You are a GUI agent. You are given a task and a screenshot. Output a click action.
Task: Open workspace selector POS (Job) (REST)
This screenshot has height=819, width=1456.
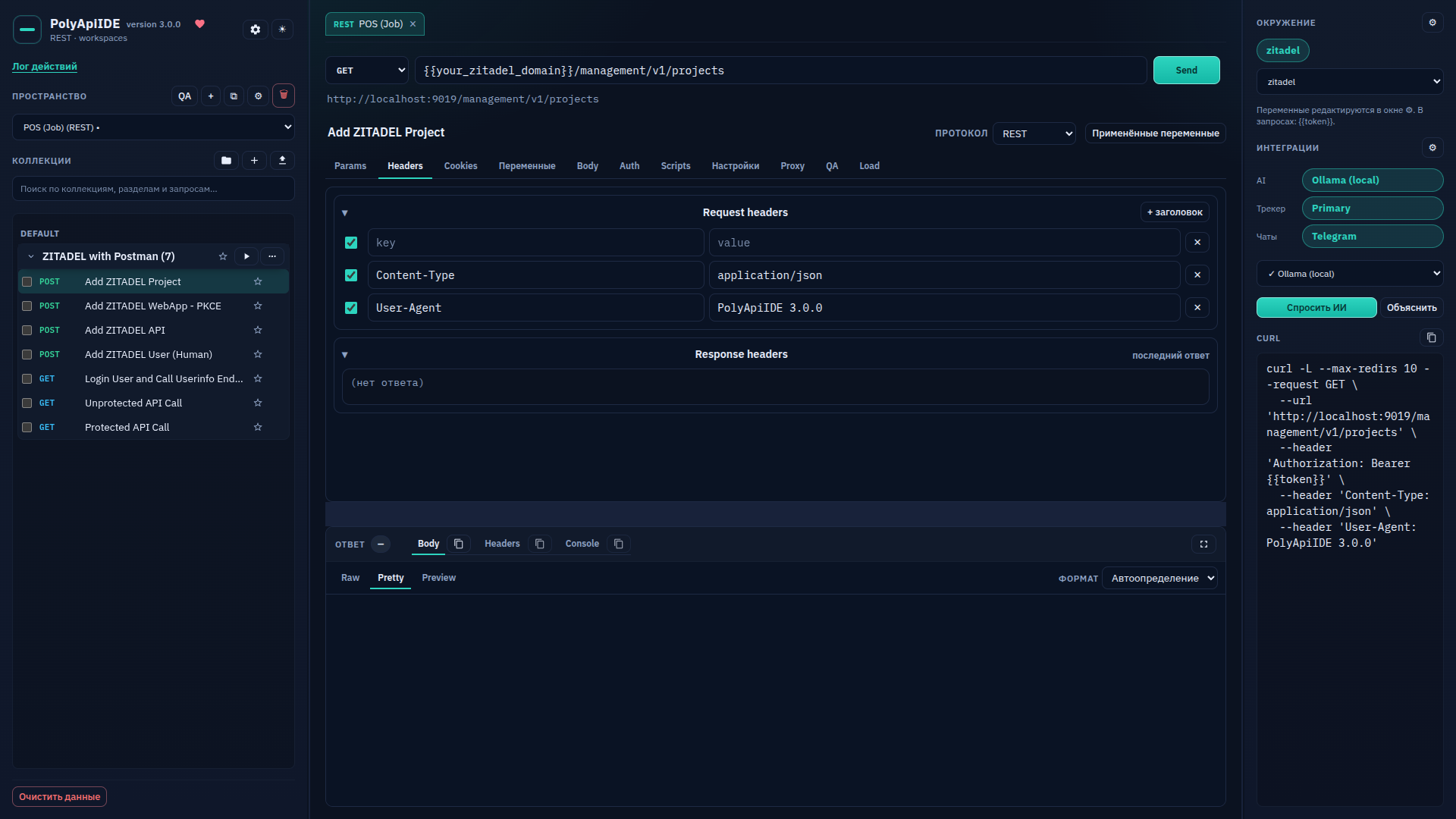pyautogui.click(x=154, y=127)
